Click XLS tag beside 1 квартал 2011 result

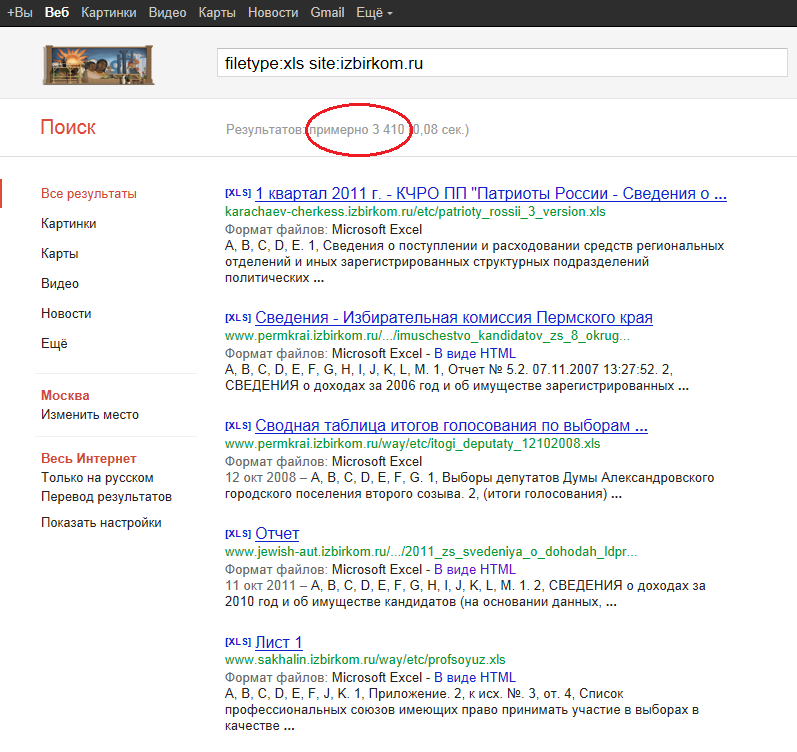click(x=238, y=193)
